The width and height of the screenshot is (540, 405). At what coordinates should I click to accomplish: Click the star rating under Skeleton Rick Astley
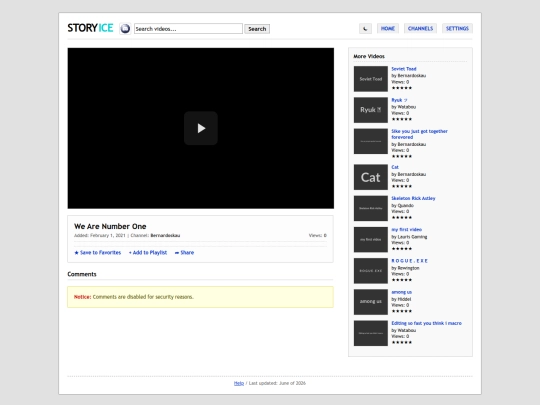click(x=402, y=218)
